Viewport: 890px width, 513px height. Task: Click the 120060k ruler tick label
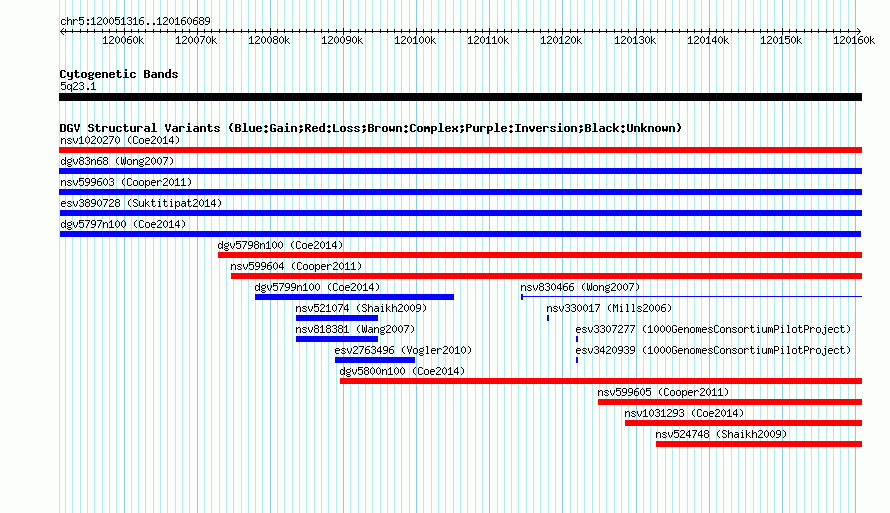coord(123,40)
